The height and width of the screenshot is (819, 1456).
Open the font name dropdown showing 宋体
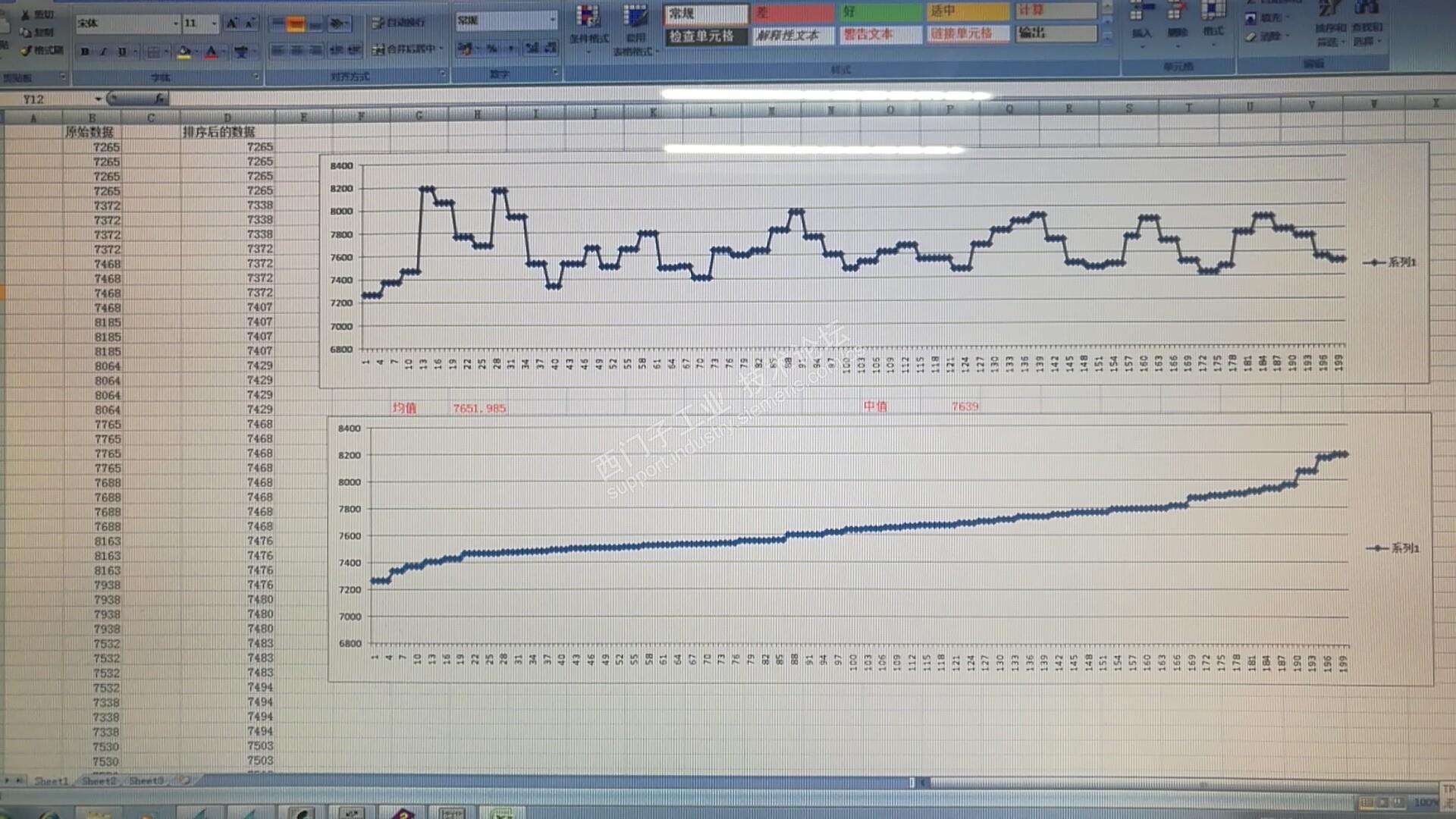tap(175, 24)
